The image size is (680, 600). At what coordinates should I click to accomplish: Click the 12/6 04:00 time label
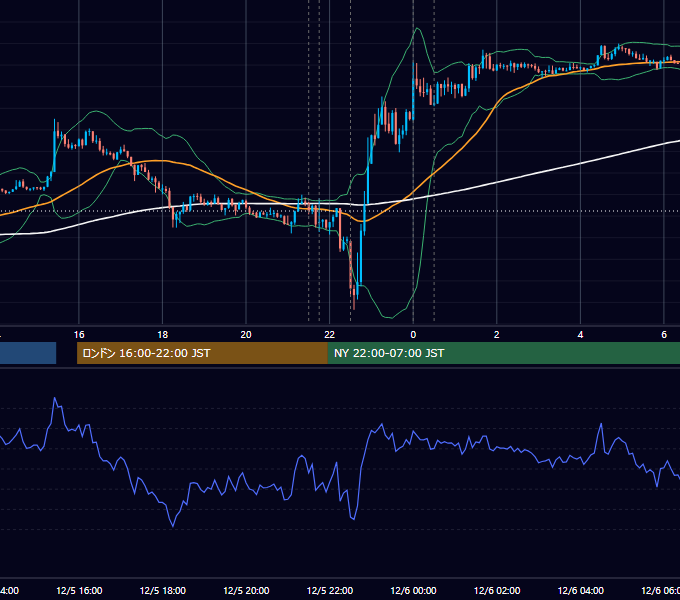(x=580, y=590)
